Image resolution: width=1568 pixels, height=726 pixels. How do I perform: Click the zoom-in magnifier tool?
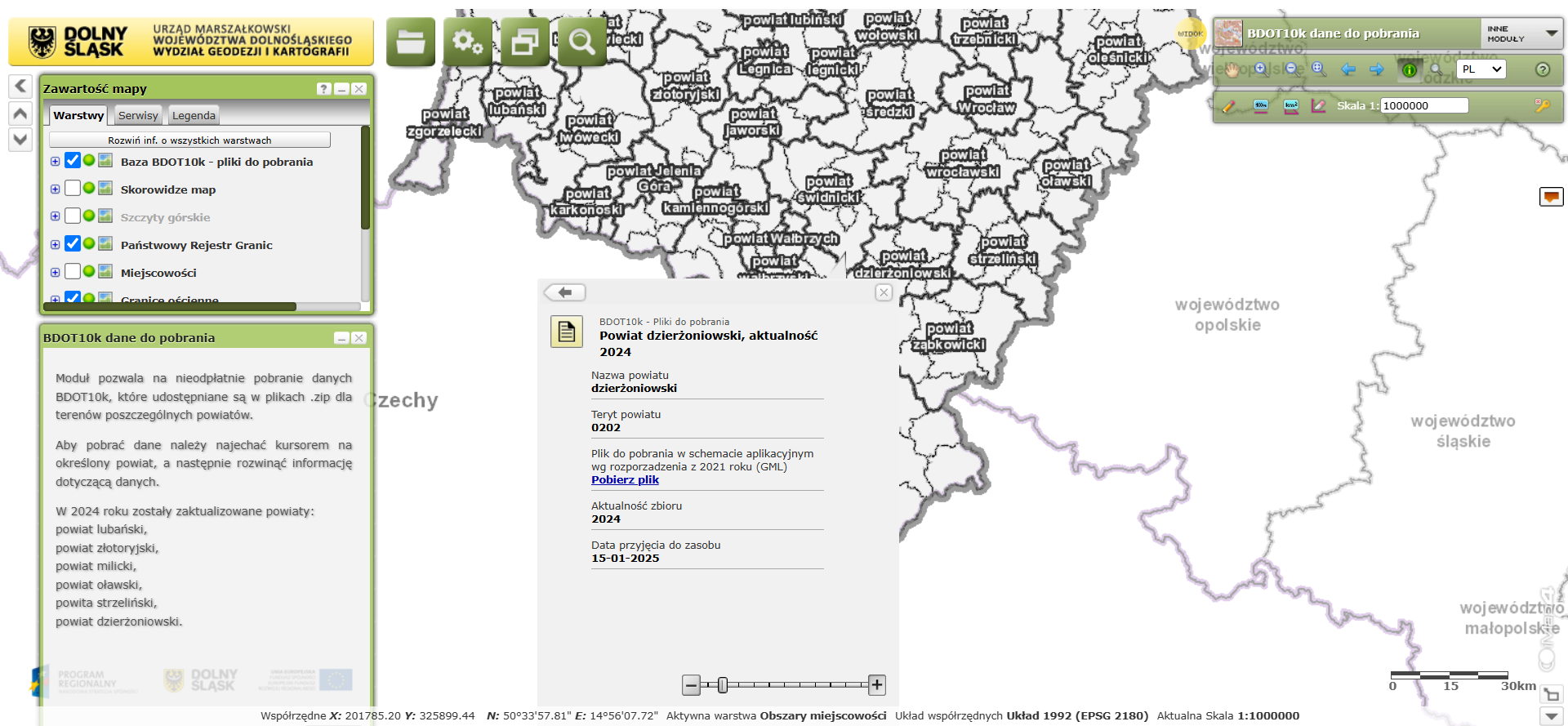(1261, 69)
